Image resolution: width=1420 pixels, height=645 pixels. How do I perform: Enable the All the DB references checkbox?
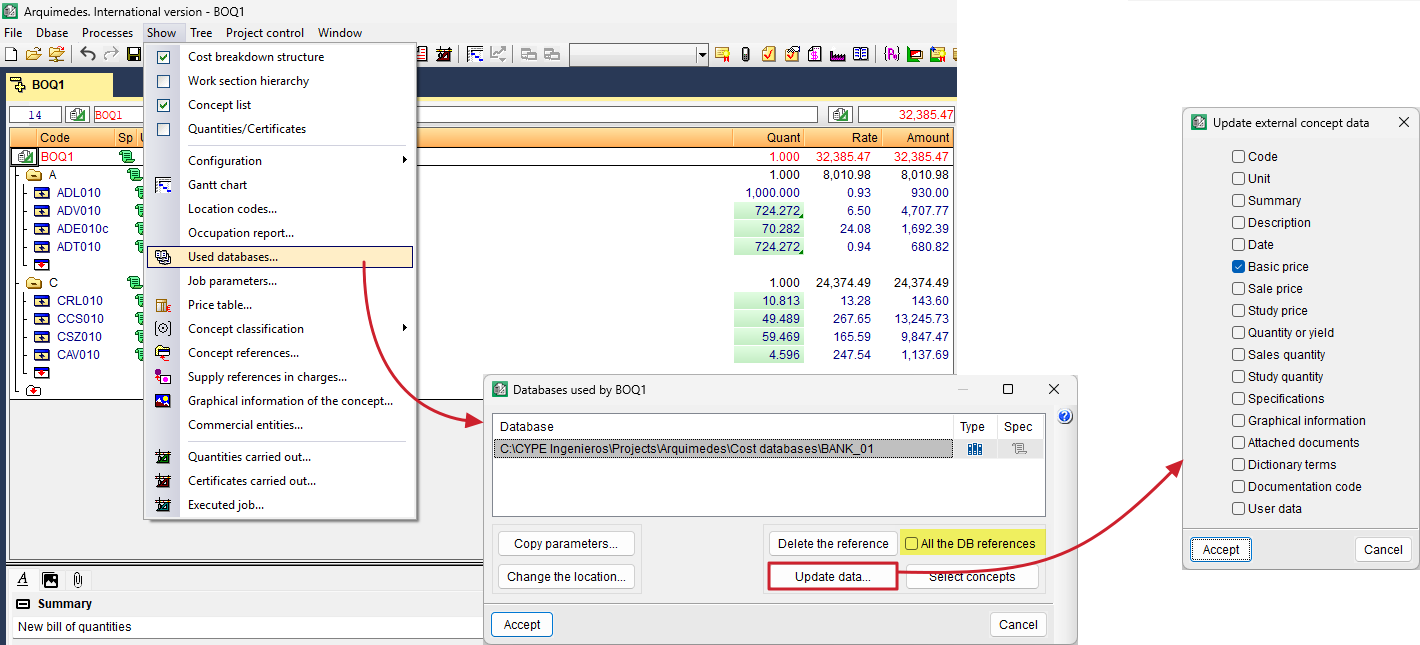[911, 544]
